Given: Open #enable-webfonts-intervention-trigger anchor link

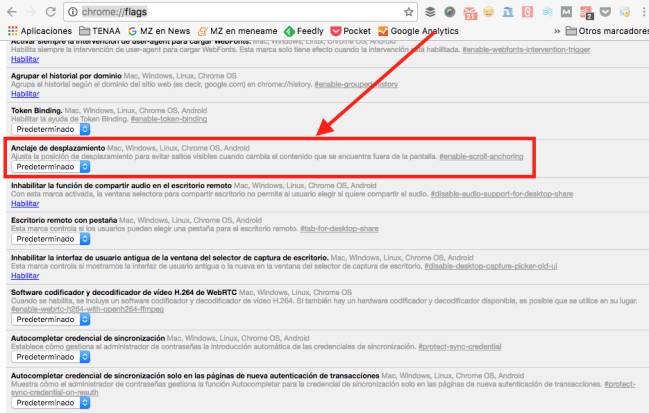Looking at the screenshot, I should pos(526,50).
